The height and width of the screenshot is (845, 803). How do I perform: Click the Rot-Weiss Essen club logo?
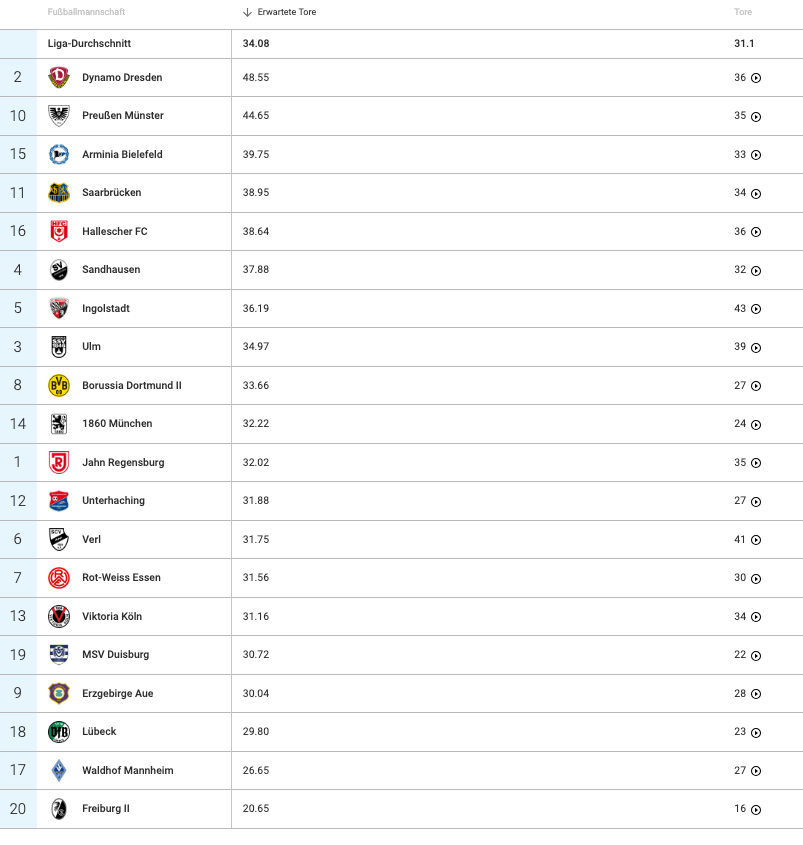coord(59,578)
